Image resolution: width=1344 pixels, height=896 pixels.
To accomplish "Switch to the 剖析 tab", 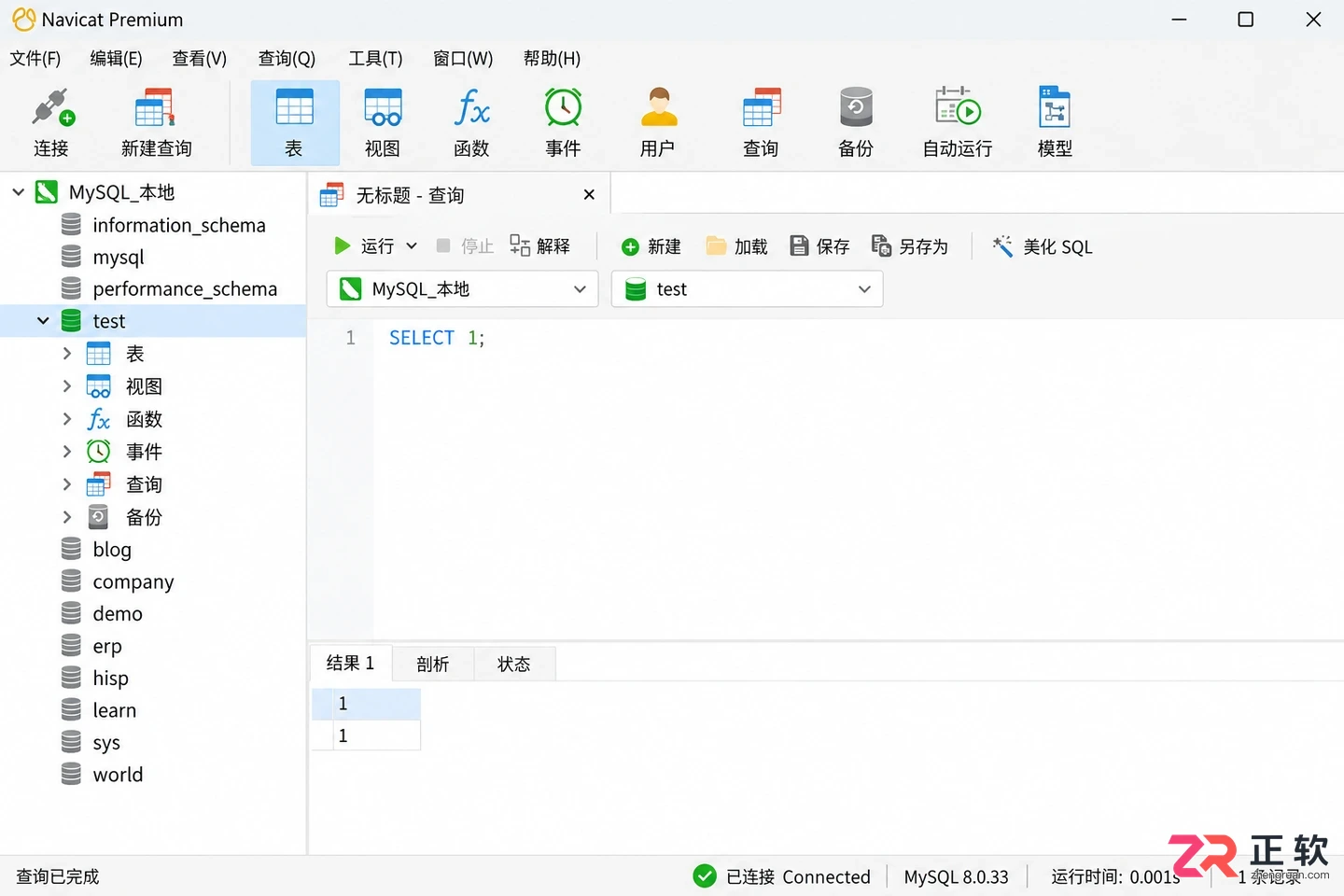I will pyautogui.click(x=433, y=664).
